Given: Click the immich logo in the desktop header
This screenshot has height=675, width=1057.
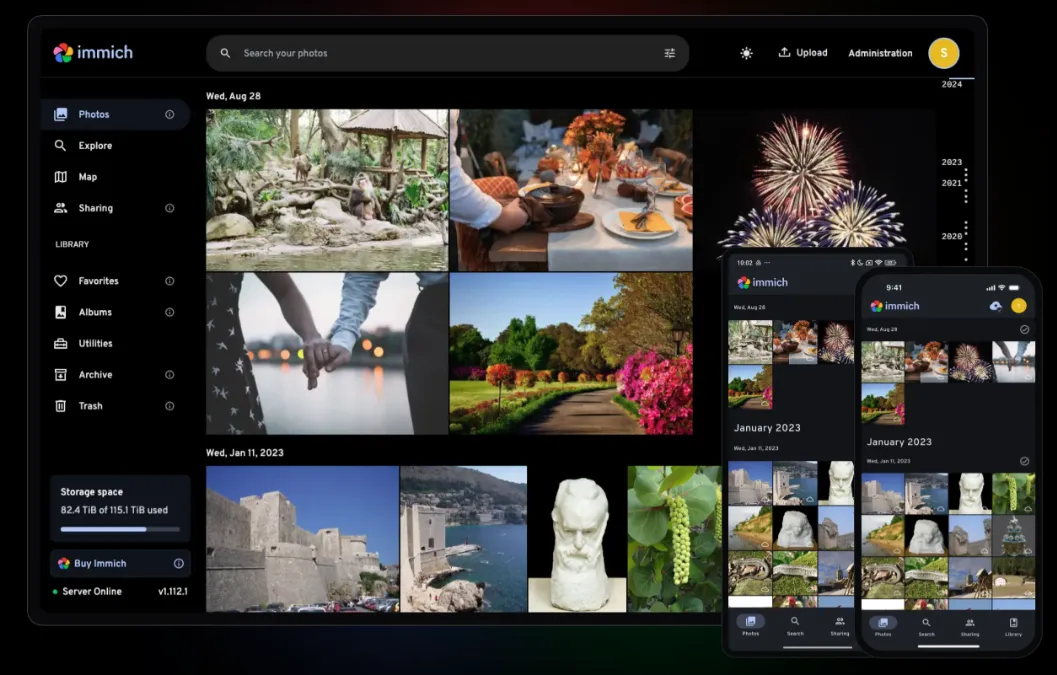Looking at the screenshot, I should 92,53.
